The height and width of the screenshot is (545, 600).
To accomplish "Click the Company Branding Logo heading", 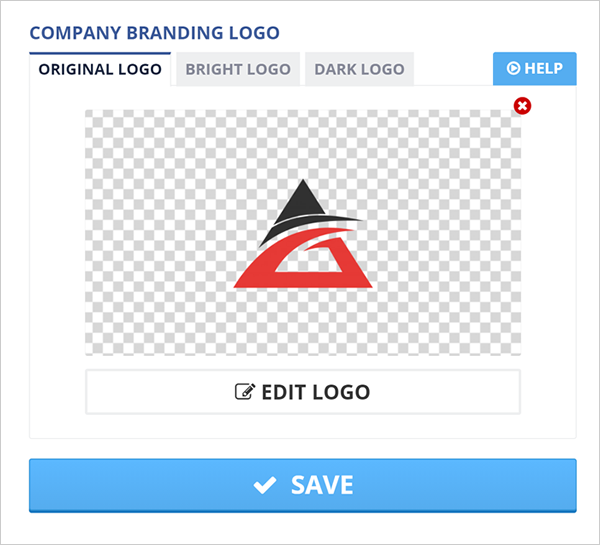I will (x=154, y=33).
